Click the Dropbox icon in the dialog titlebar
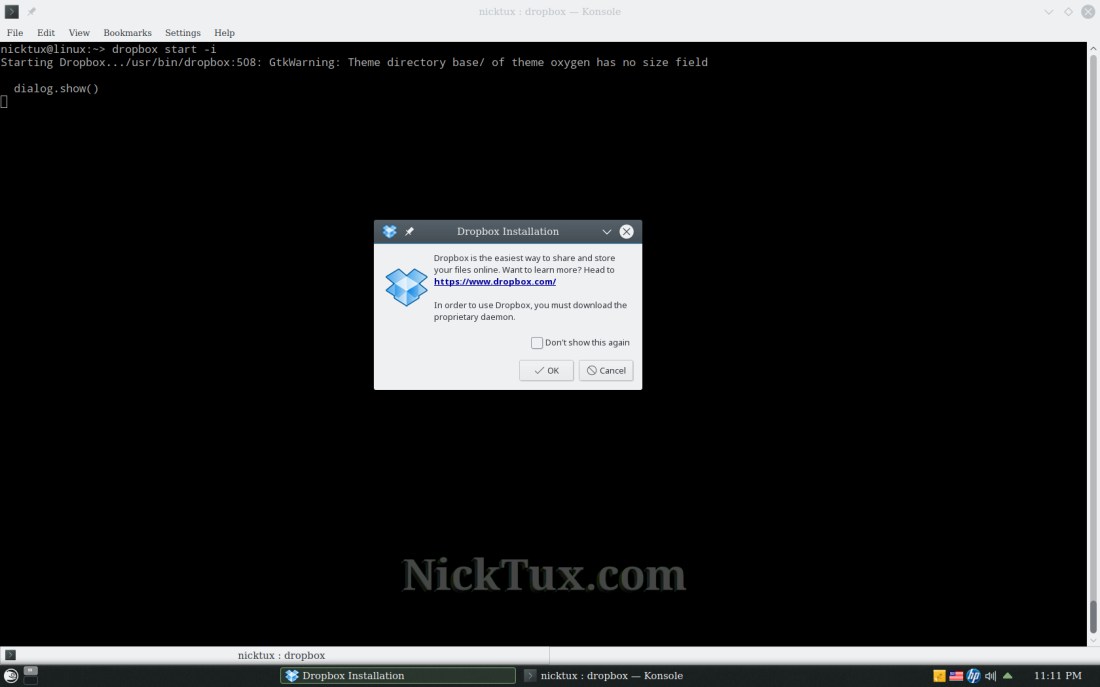Viewport: 1100px width, 687px height. coord(389,231)
